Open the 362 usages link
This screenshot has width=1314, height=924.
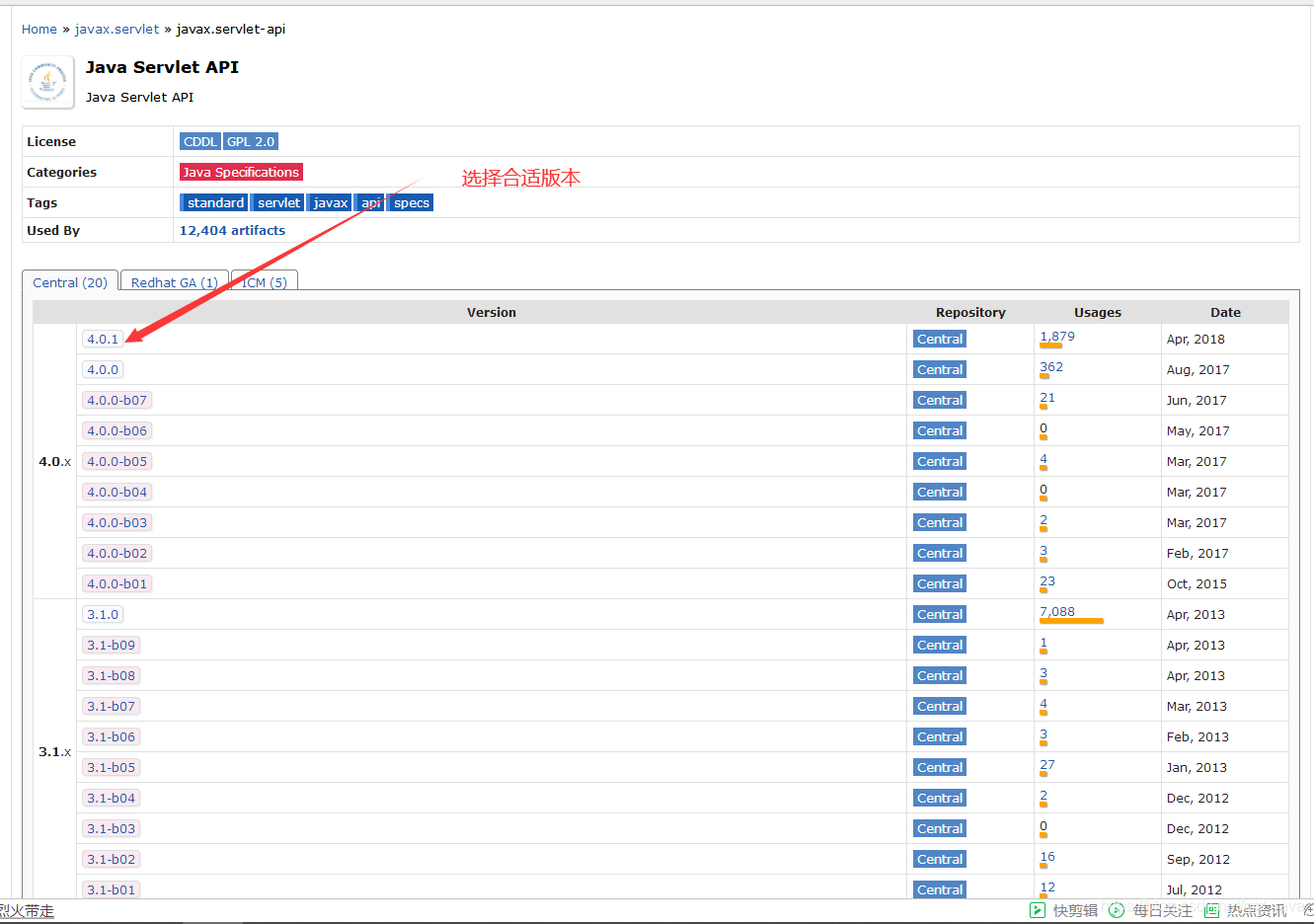(x=1051, y=366)
